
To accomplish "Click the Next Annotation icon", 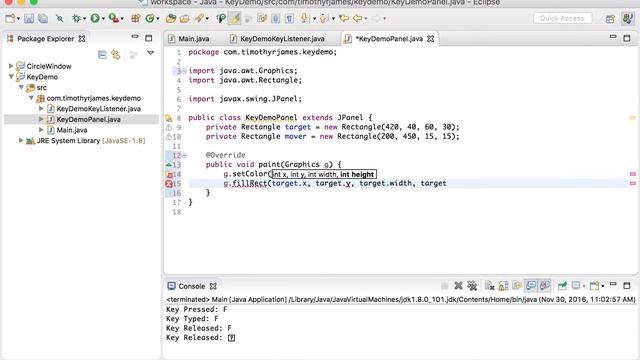I will tap(304, 18).
